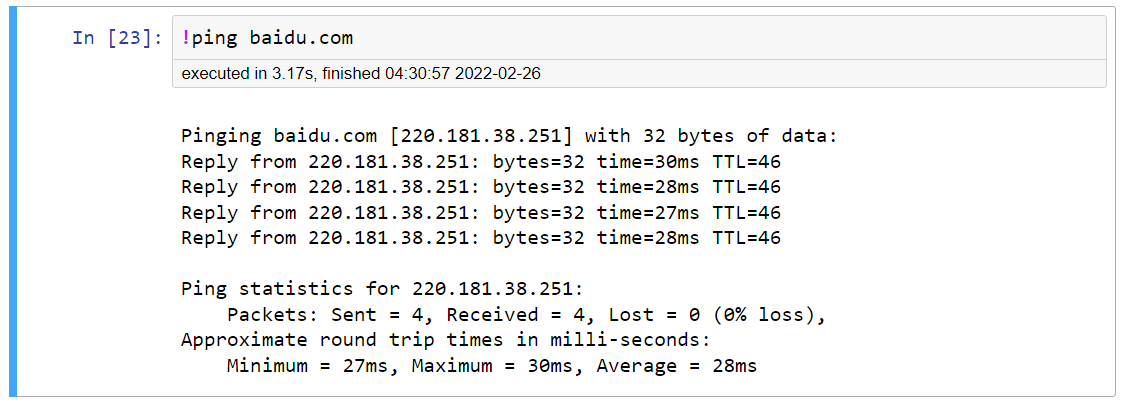Click the "Maximum = 30ms" value

click(492, 366)
